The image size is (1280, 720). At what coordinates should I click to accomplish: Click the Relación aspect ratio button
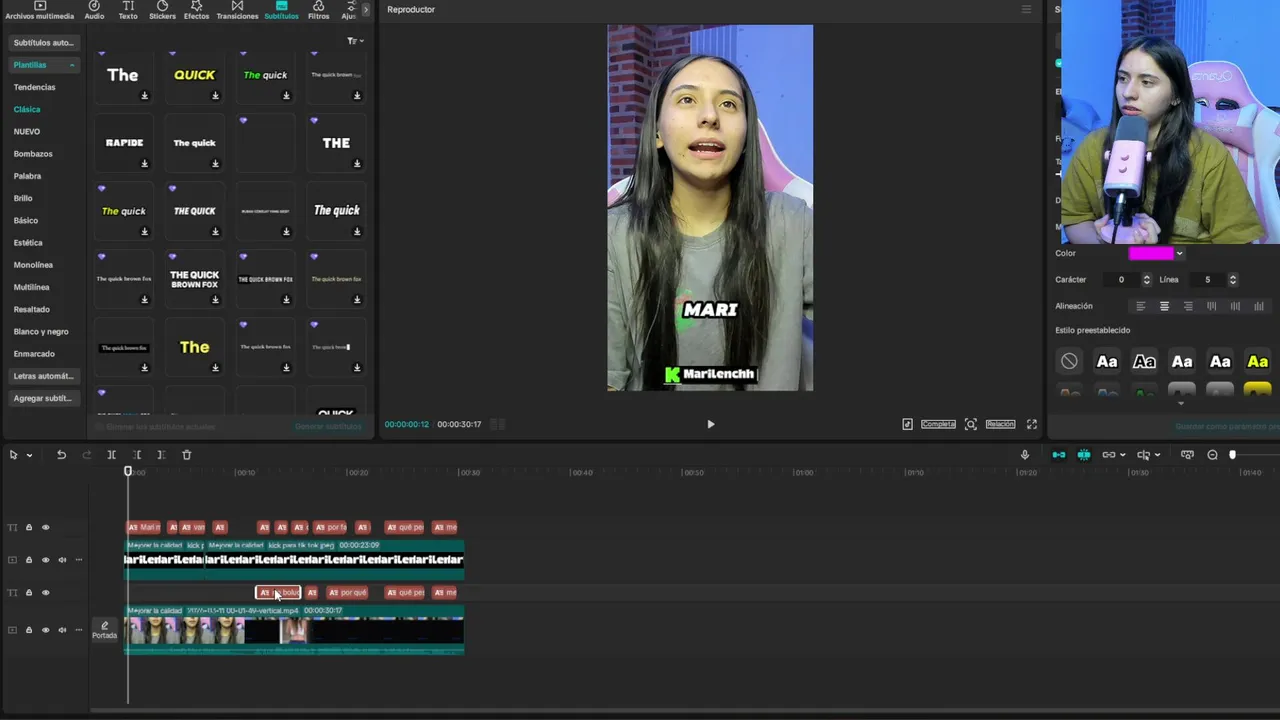coord(1000,424)
